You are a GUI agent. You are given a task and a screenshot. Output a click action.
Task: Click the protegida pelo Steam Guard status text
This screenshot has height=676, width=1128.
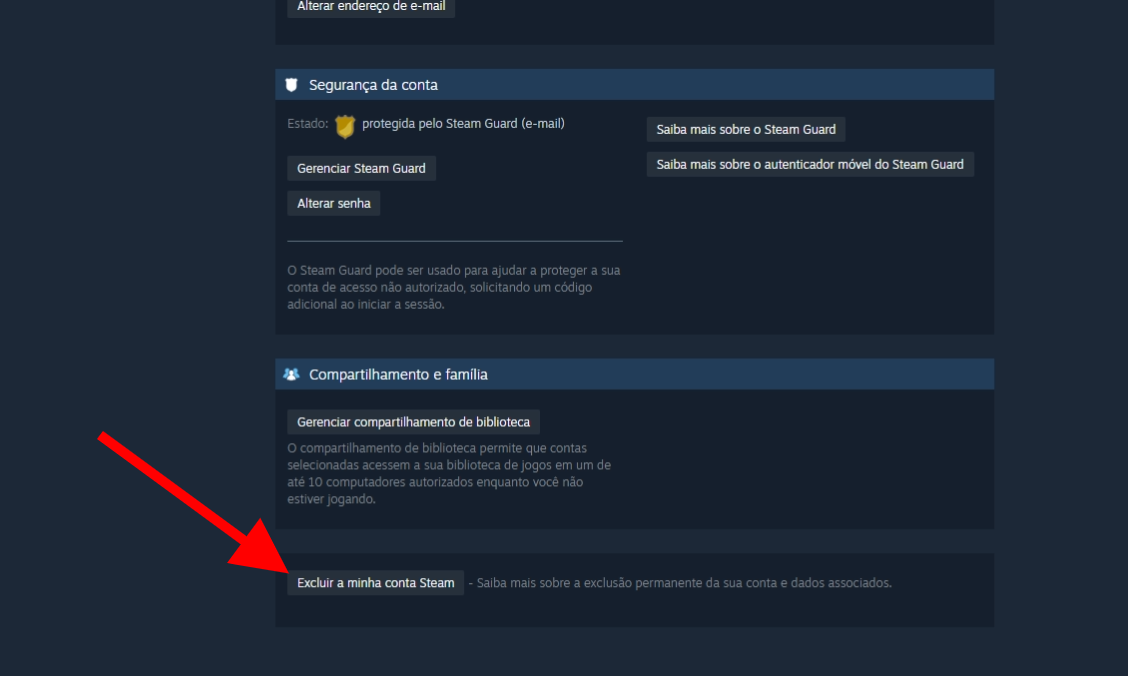(x=463, y=124)
